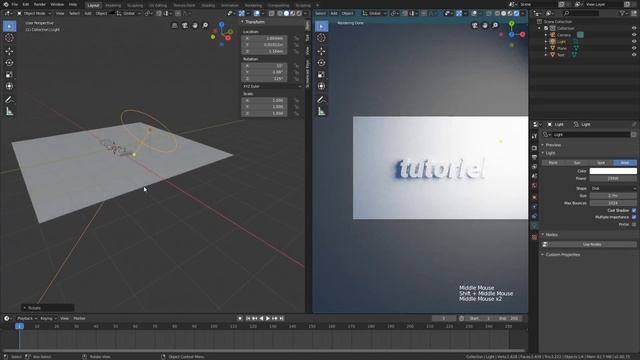
Task: Open Tool properties tab icon
Action: [534, 136]
